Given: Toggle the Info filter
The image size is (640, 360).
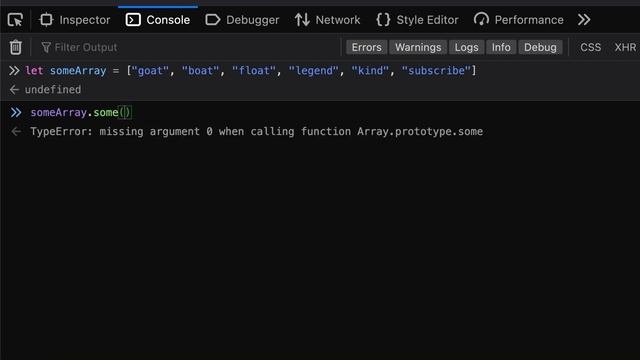Looking at the screenshot, I should pyautogui.click(x=501, y=47).
